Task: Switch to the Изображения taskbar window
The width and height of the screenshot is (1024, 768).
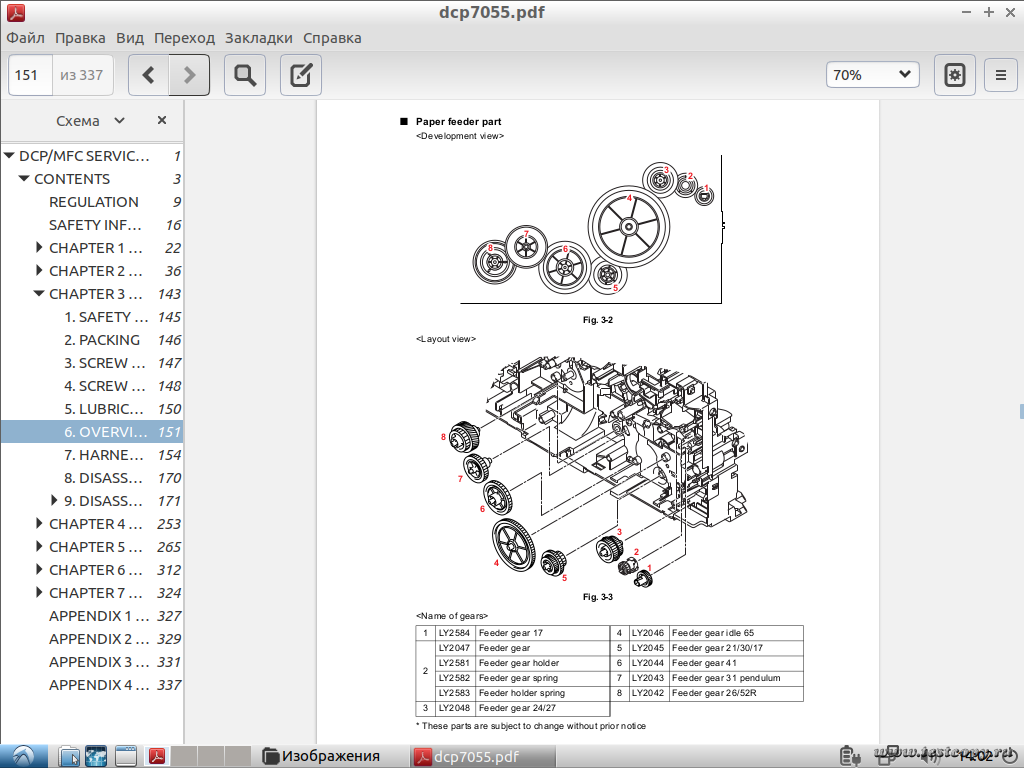Action: coord(320,756)
